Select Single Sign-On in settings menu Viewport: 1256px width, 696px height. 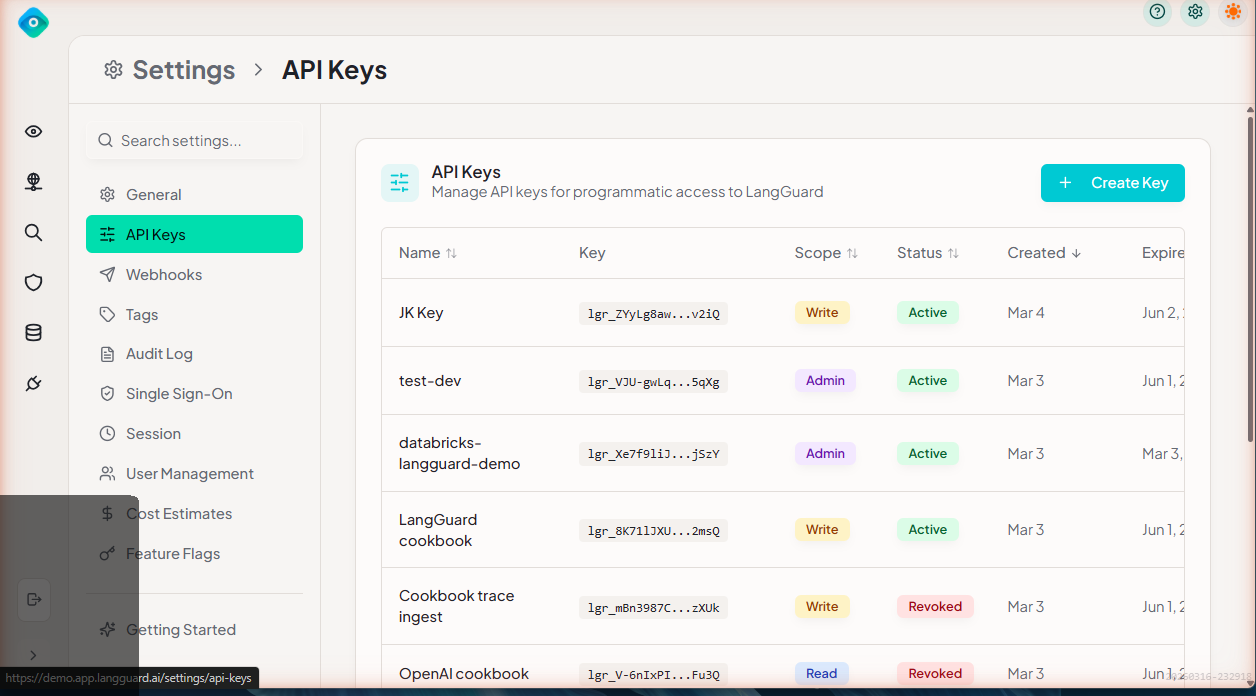tap(179, 394)
